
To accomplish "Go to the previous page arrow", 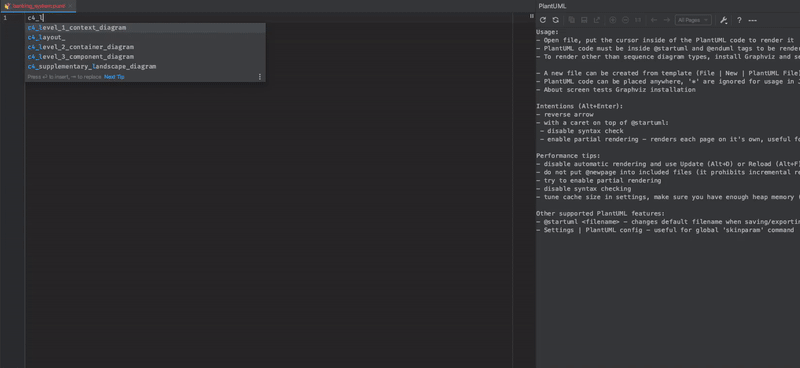I will coord(654,20).
